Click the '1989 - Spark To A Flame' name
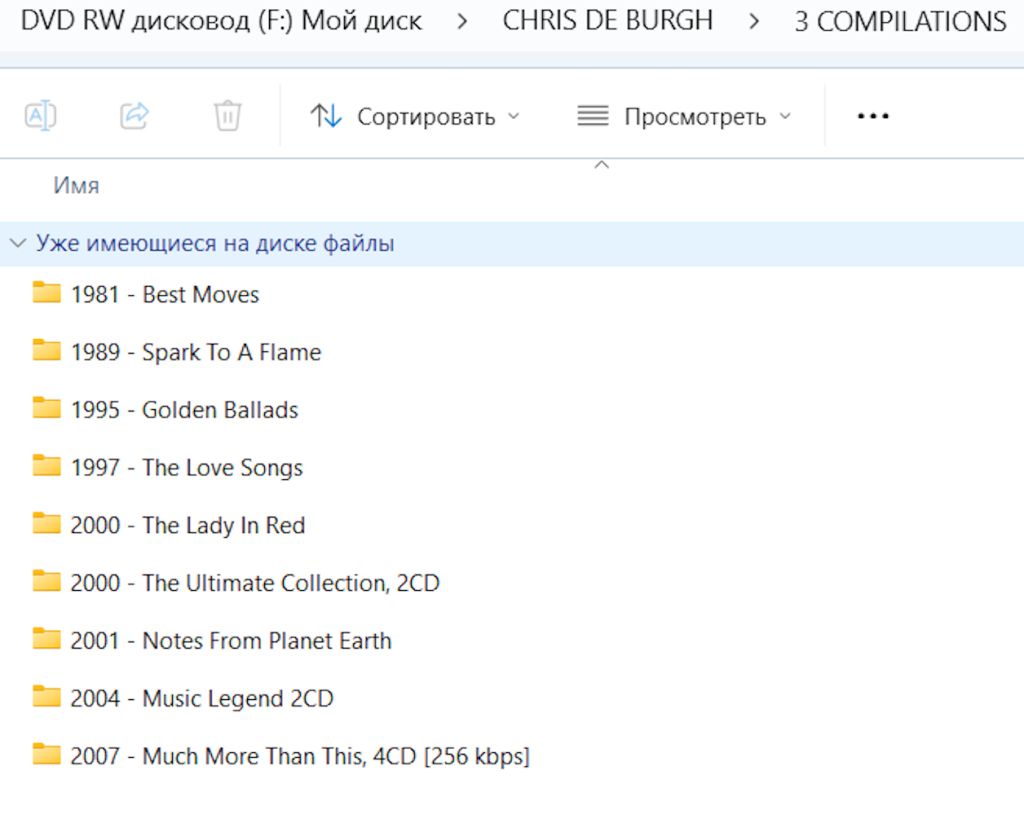Screen dimensions: 1024x819 pyautogui.click(x=196, y=352)
